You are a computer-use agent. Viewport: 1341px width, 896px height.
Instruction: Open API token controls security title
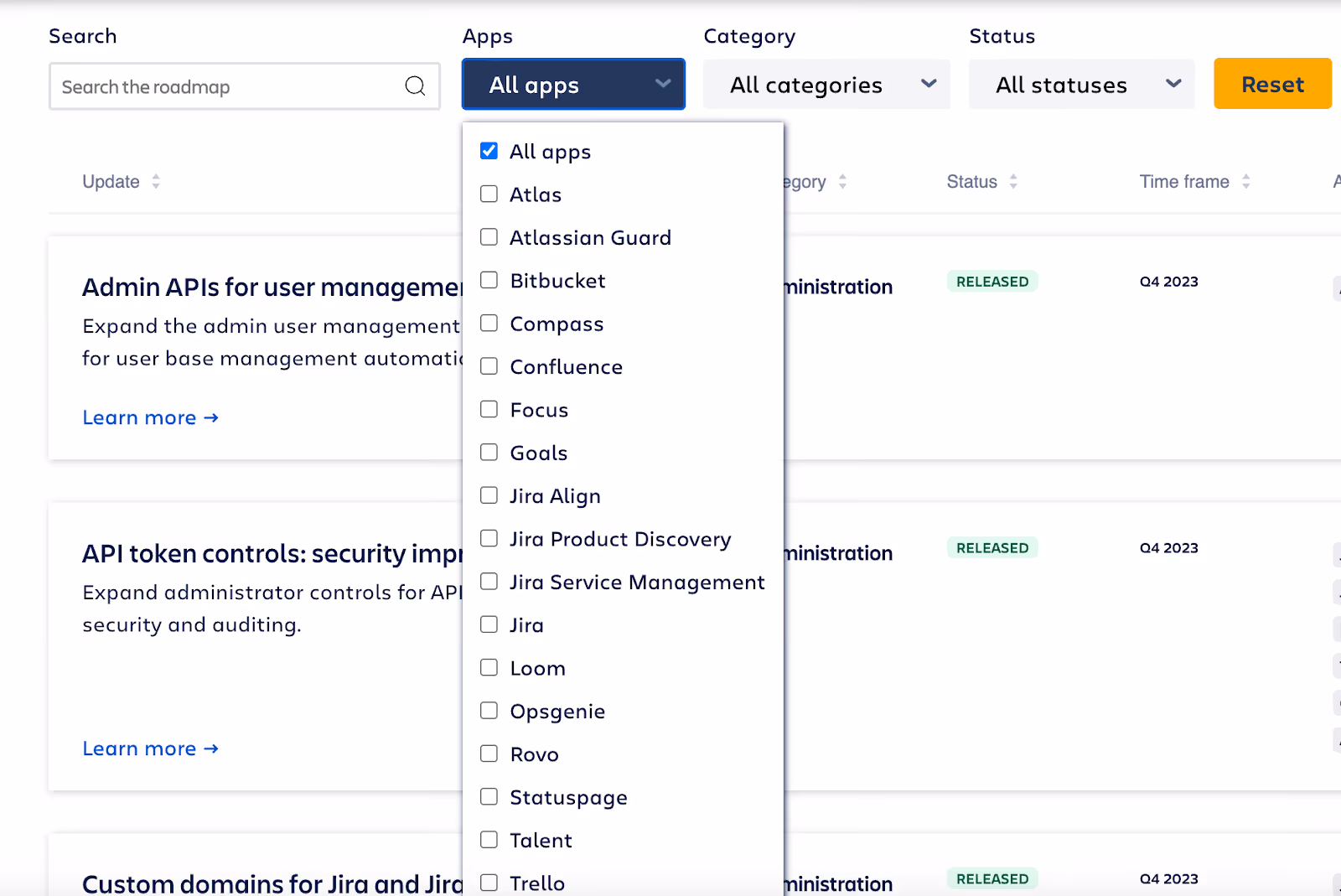click(x=272, y=554)
